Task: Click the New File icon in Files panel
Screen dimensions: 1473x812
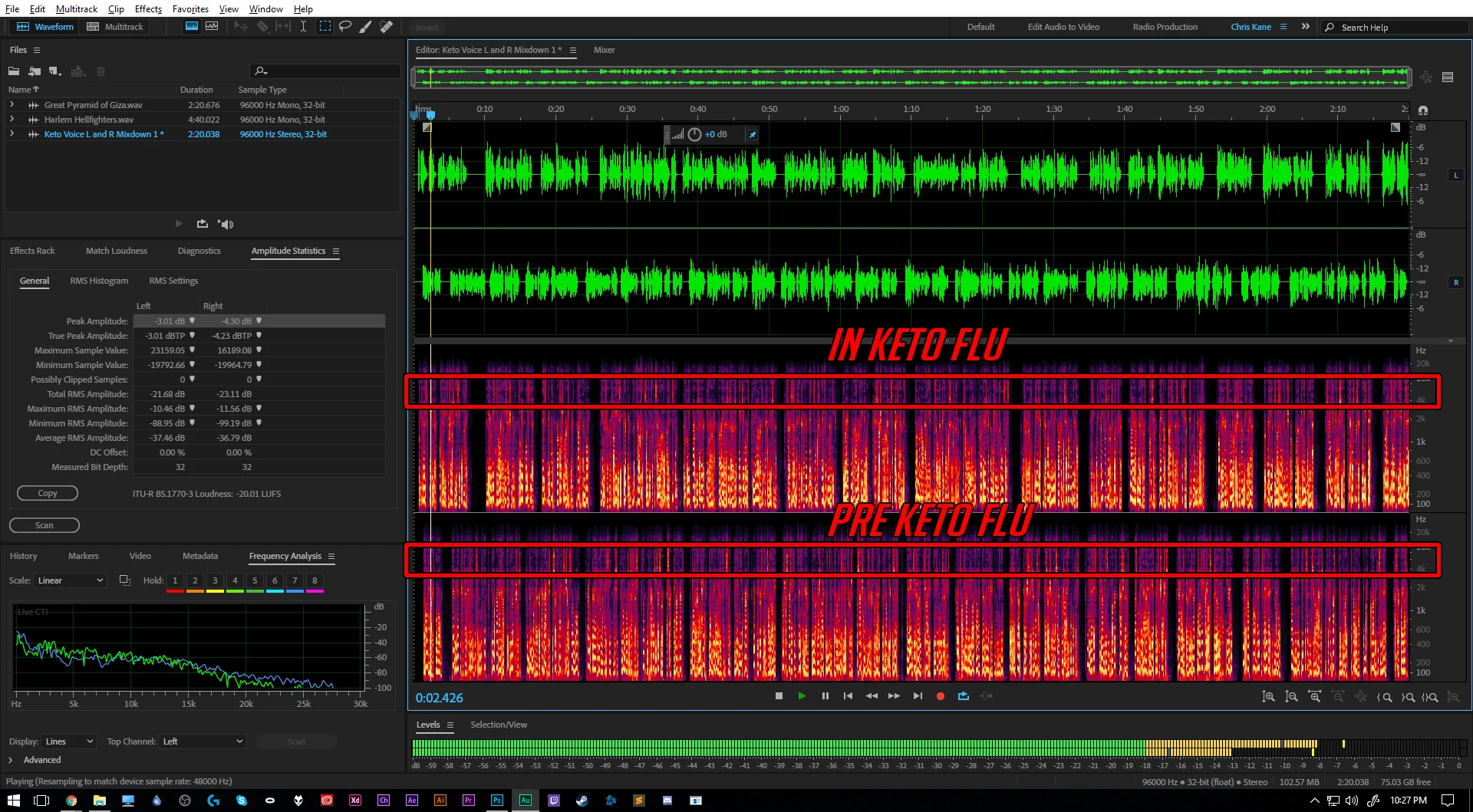Action: (54, 71)
